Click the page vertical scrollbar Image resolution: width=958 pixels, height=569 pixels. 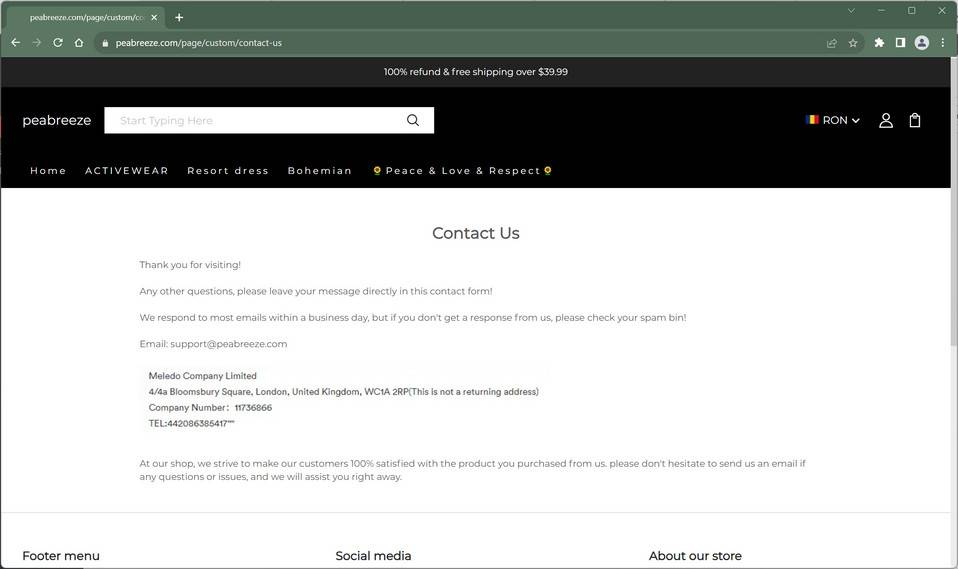pos(954,202)
